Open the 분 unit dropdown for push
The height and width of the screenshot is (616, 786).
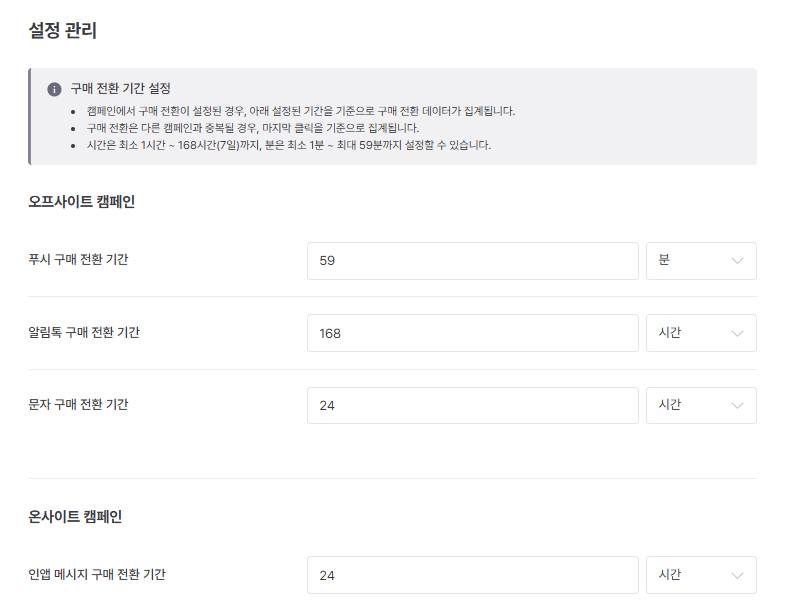[701, 261]
